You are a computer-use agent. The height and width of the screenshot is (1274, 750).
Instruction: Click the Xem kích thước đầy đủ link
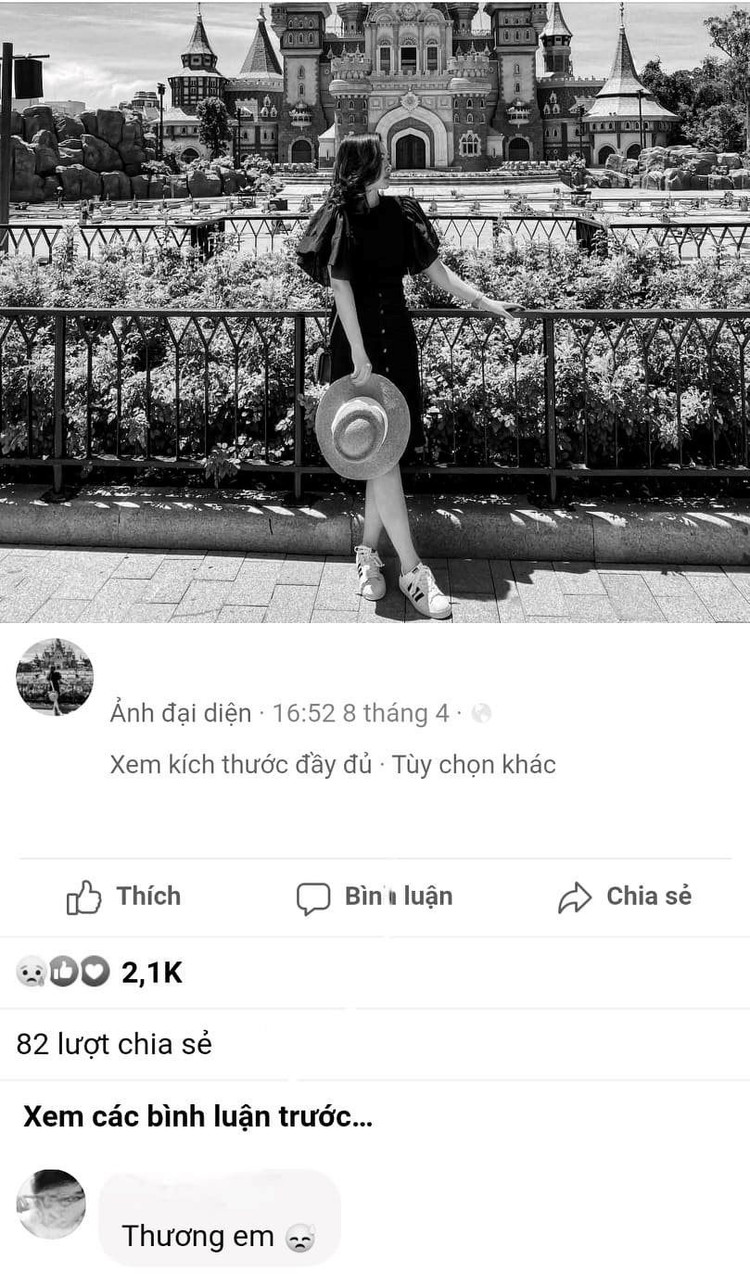point(241,765)
